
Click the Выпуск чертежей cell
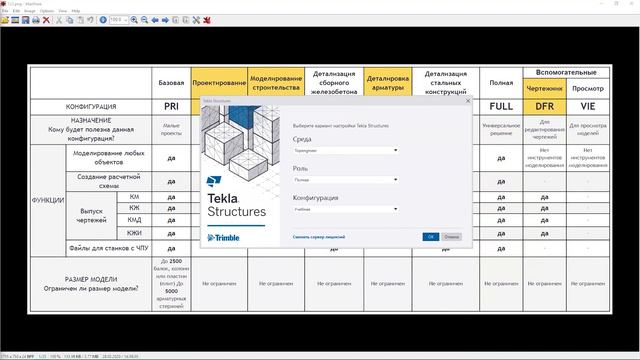91,216
